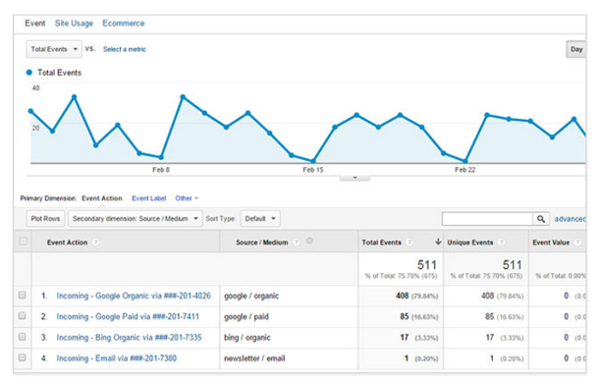Click the Day view button
The image size is (600, 385).
pyautogui.click(x=576, y=49)
